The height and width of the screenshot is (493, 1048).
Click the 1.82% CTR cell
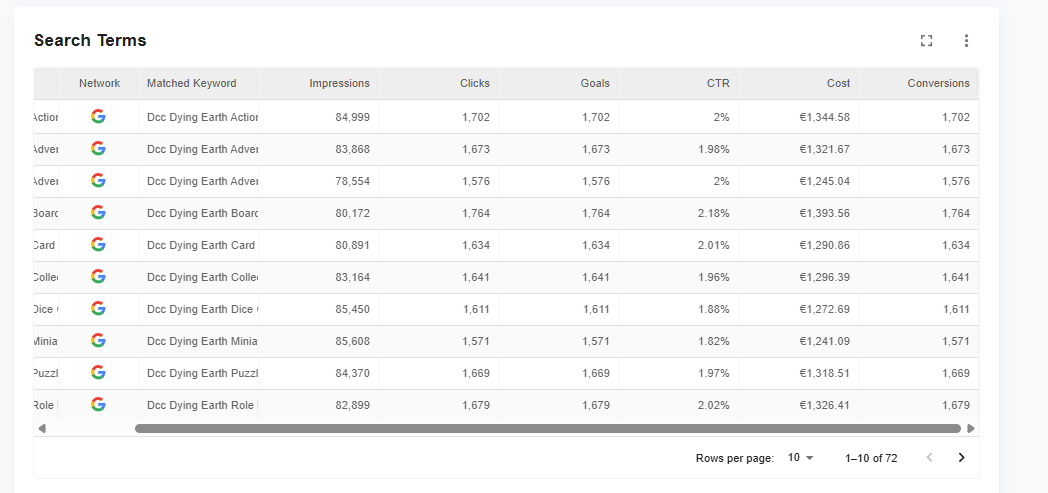pyautogui.click(x=678, y=341)
